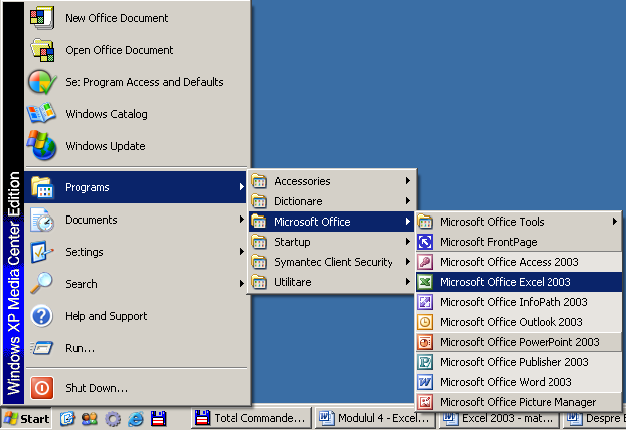This screenshot has width=626, height=430.
Task: Expand the Symantec Client Security arrow
Action: pos(408,261)
